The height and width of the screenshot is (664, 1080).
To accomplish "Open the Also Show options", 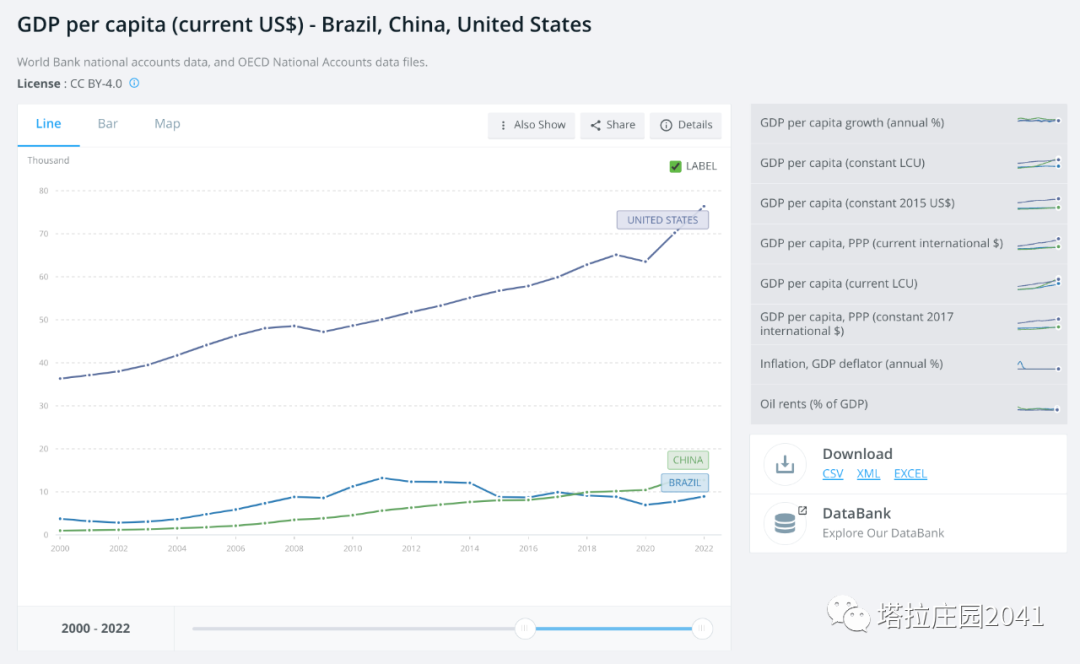I will pos(532,125).
